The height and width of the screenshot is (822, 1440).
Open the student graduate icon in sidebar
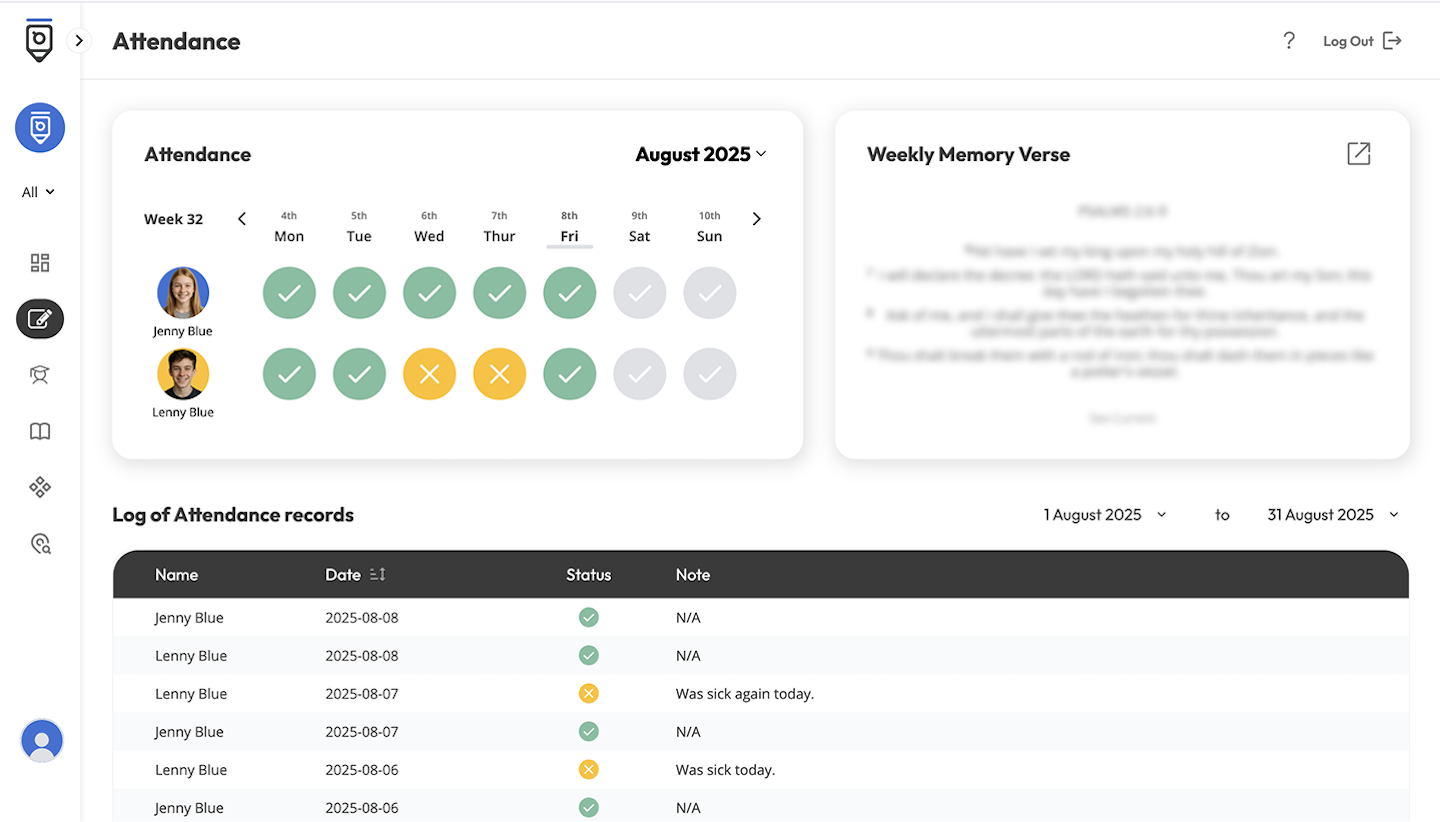tap(40, 375)
